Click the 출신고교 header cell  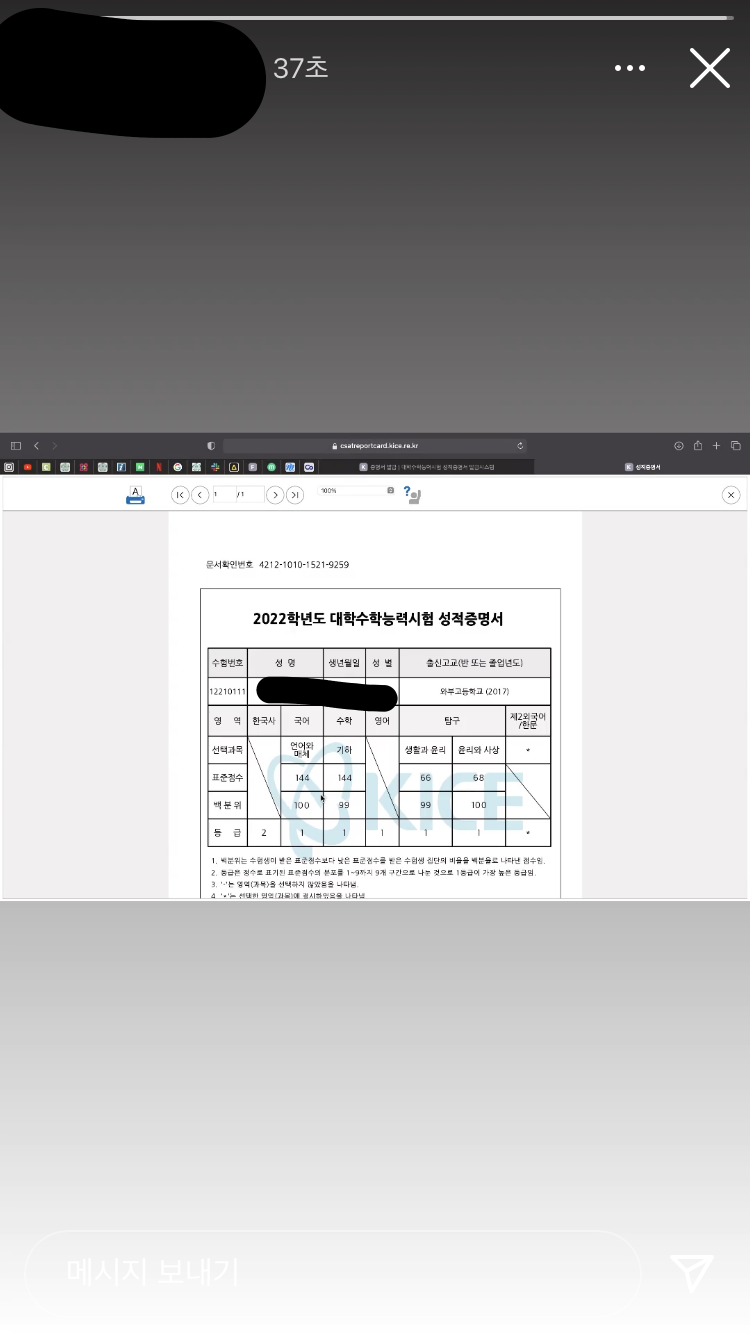pos(474,663)
